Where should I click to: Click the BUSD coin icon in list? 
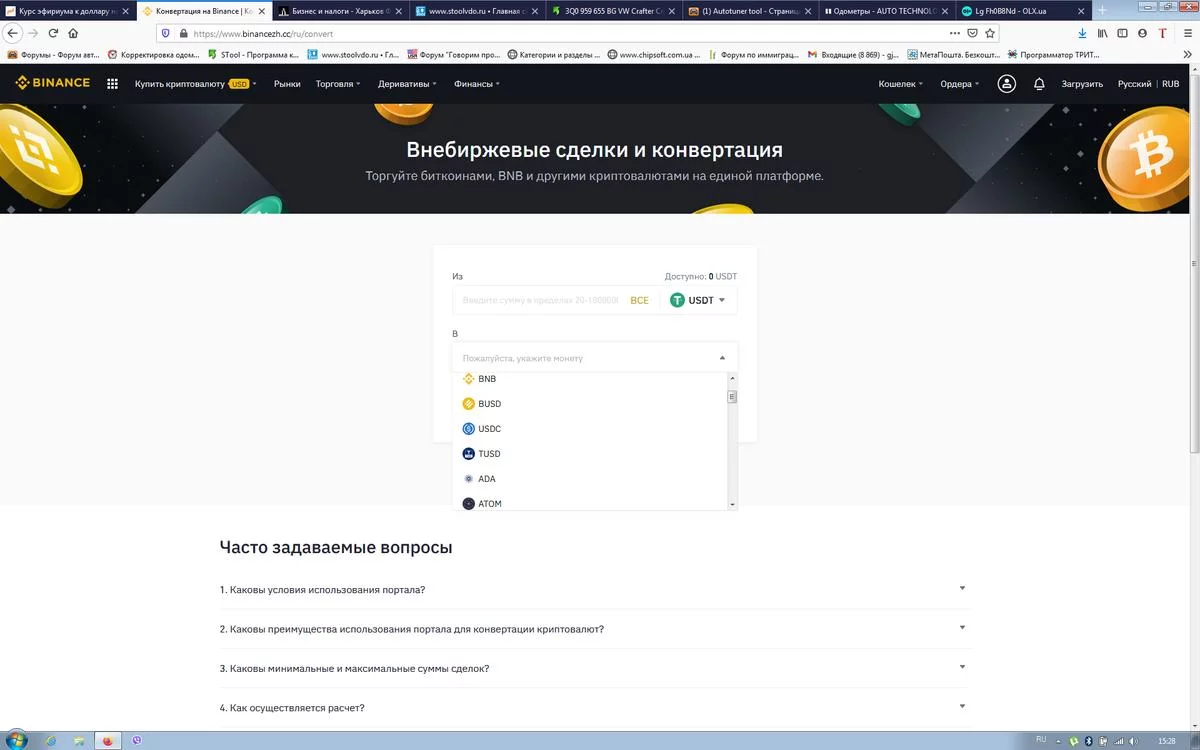coord(468,404)
